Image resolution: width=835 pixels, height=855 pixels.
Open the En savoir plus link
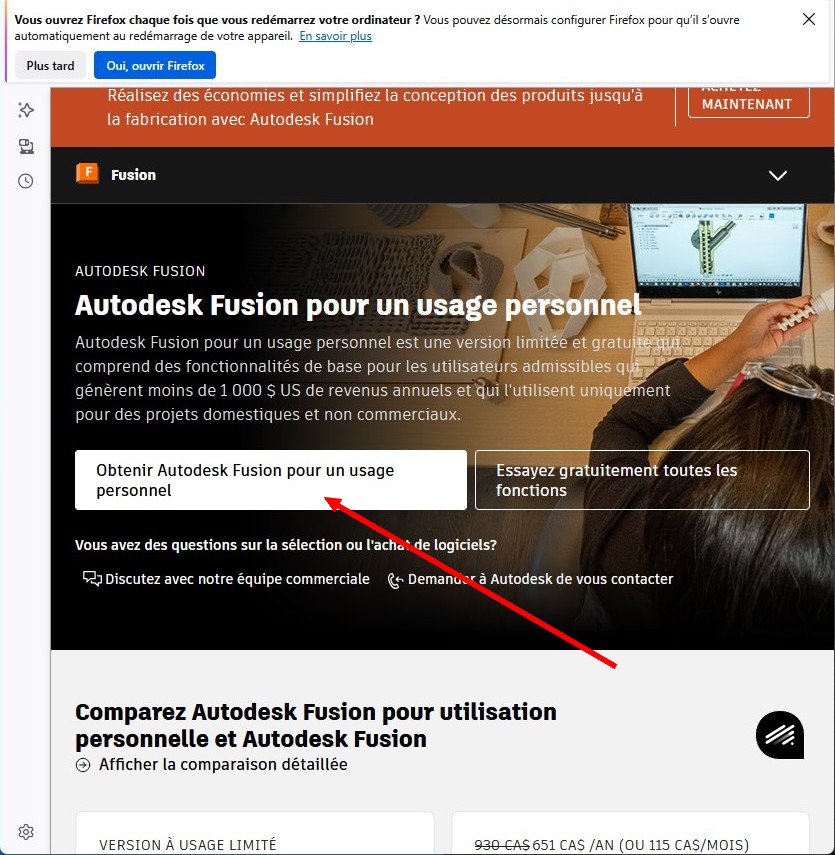[x=335, y=36]
